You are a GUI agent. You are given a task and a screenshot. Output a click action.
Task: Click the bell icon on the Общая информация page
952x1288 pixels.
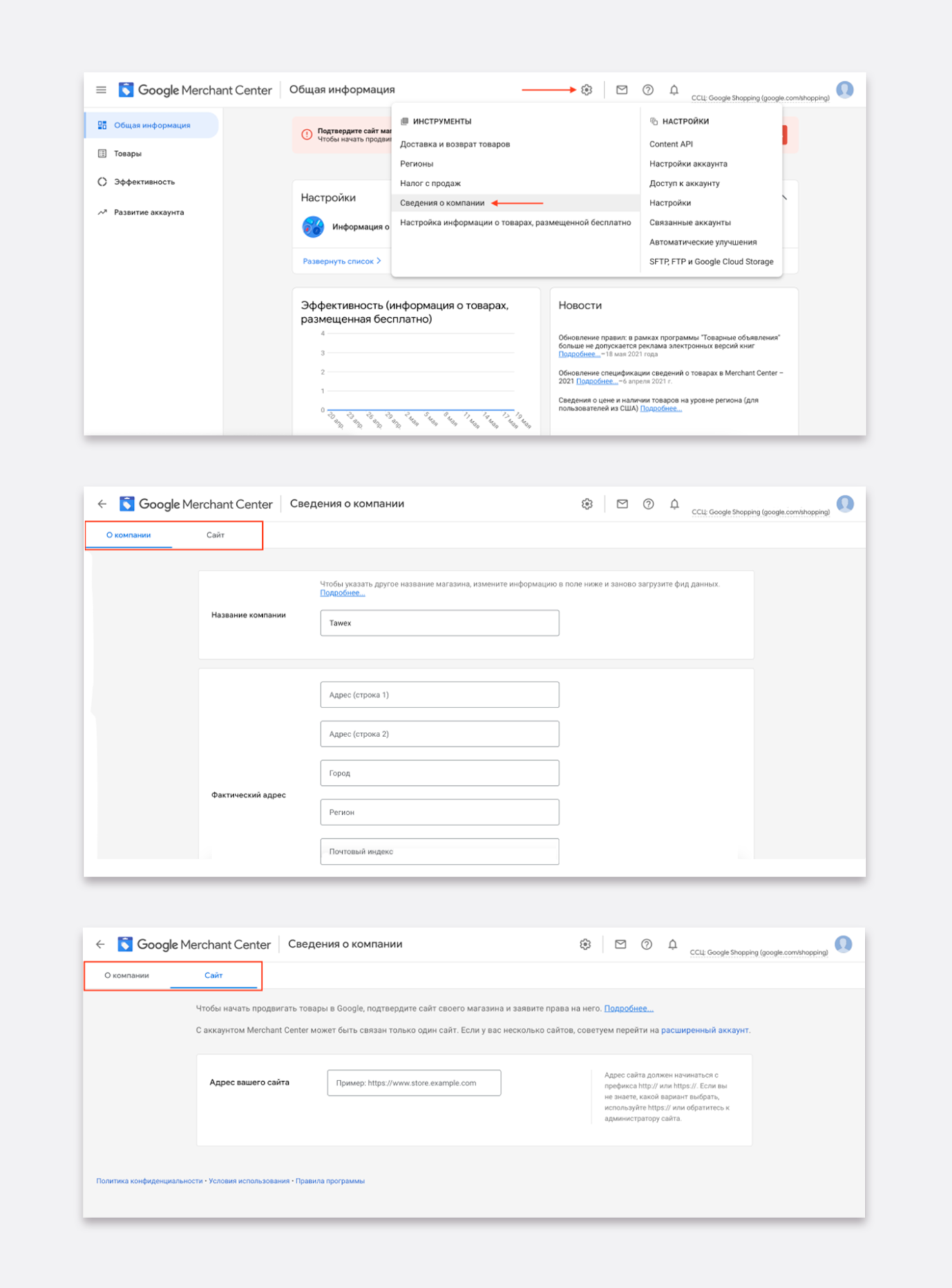[674, 90]
